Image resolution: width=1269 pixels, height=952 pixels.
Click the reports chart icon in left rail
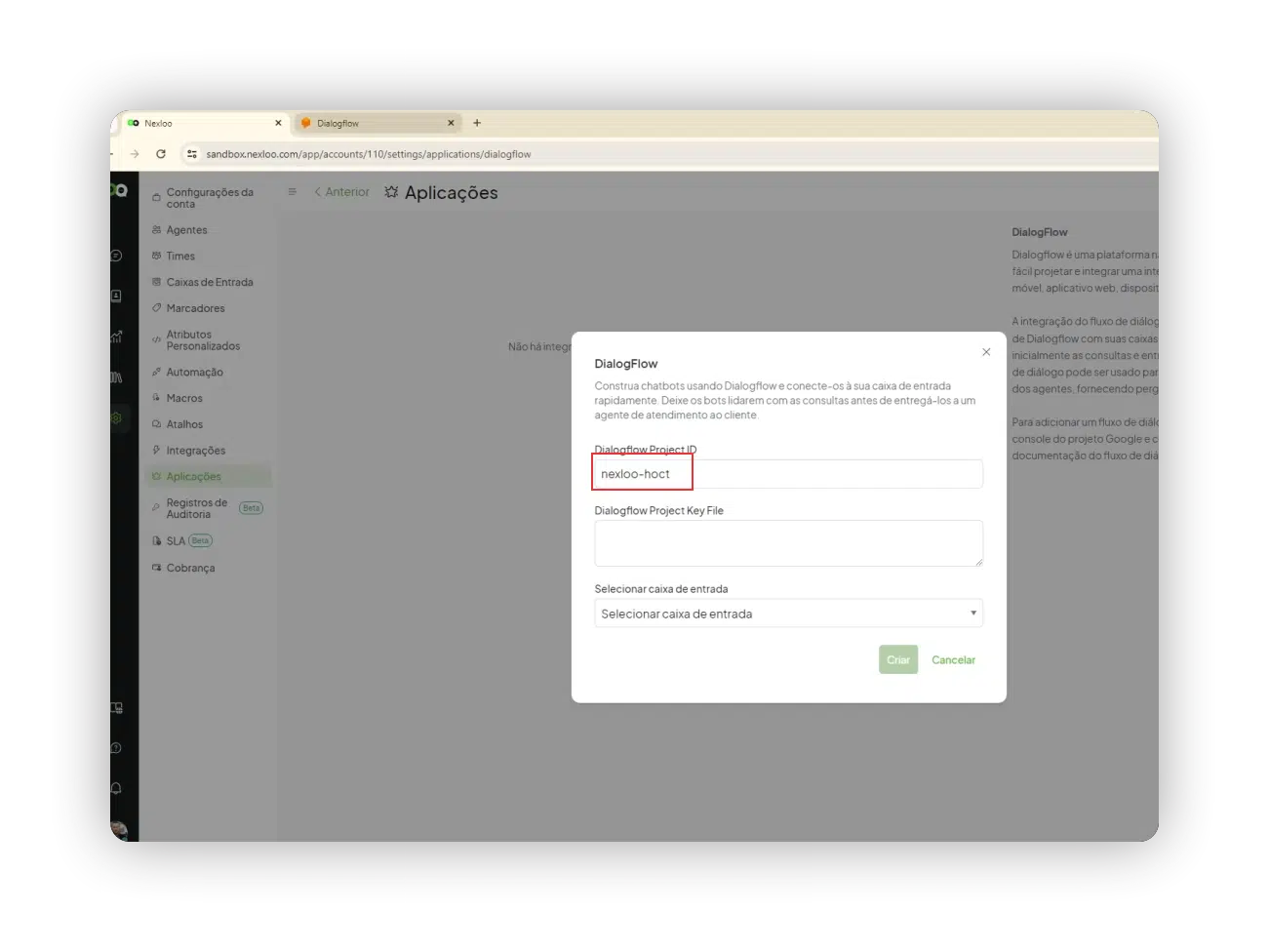116,337
